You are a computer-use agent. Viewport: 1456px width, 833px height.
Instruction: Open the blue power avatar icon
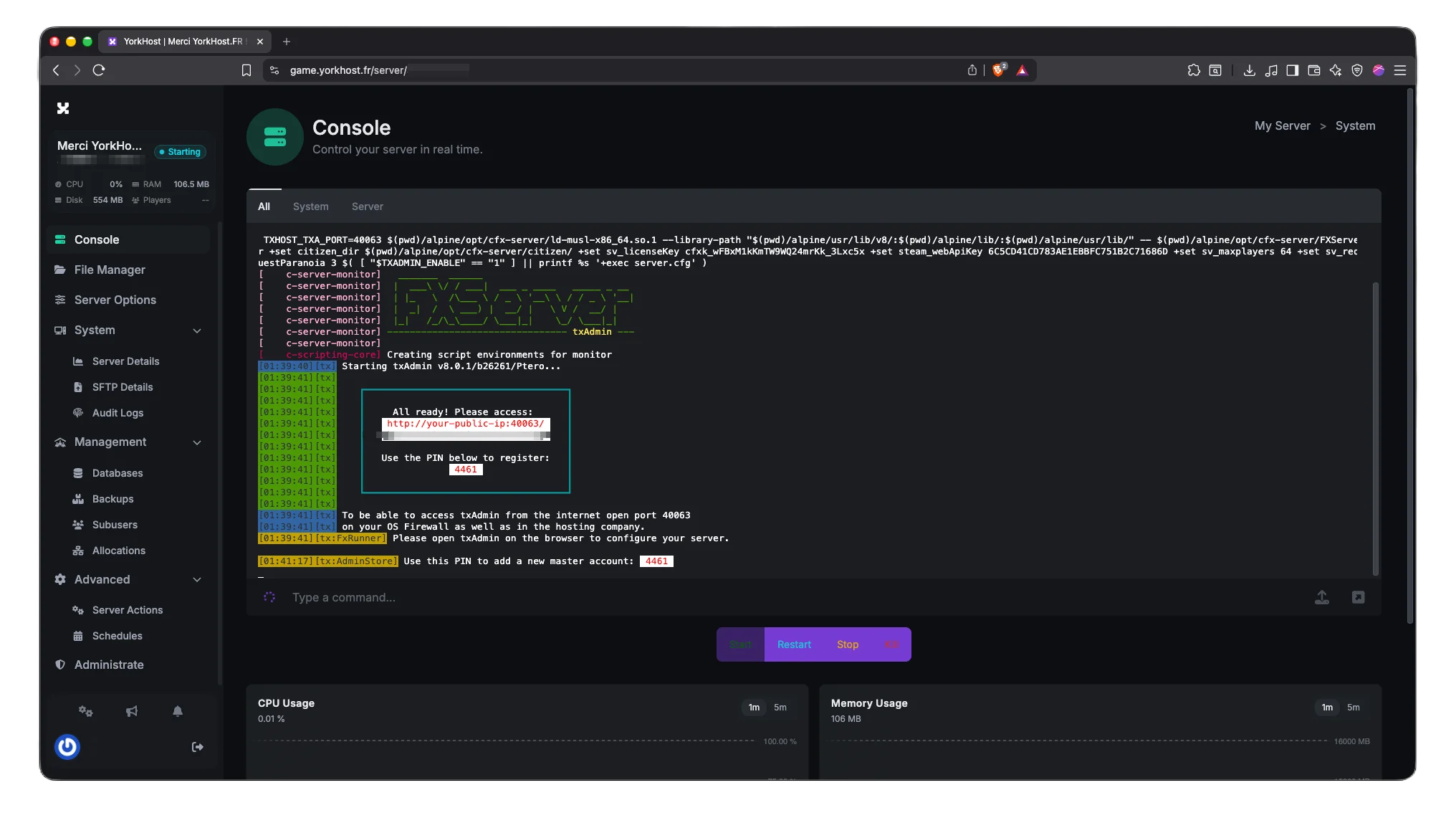point(67,747)
